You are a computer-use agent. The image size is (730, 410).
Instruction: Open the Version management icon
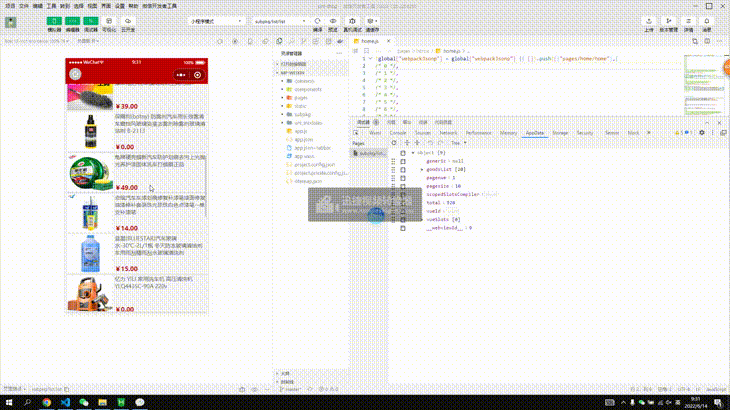(x=669, y=21)
